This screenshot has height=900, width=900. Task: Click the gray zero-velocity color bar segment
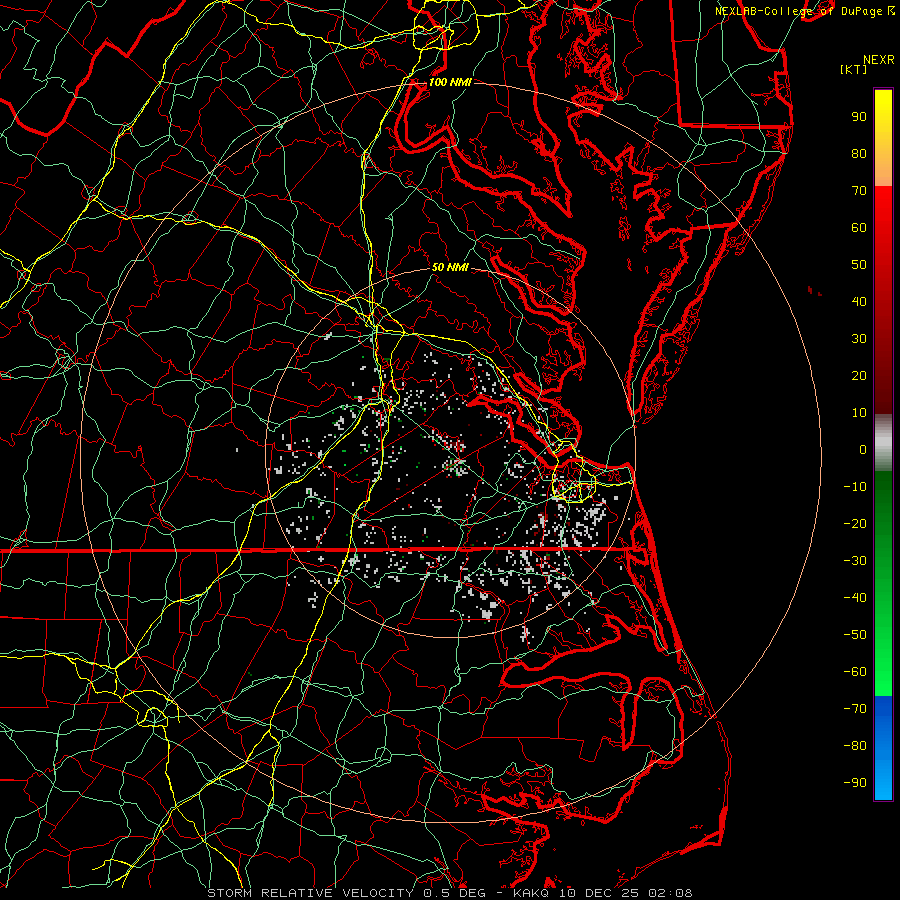point(883,443)
